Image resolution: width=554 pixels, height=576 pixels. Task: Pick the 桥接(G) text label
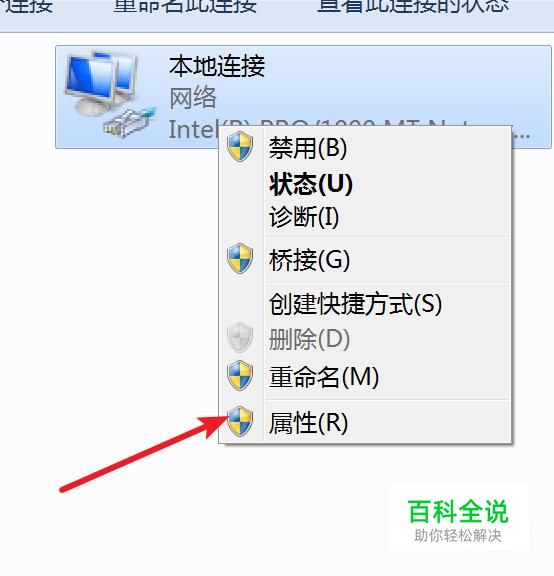(309, 260)
